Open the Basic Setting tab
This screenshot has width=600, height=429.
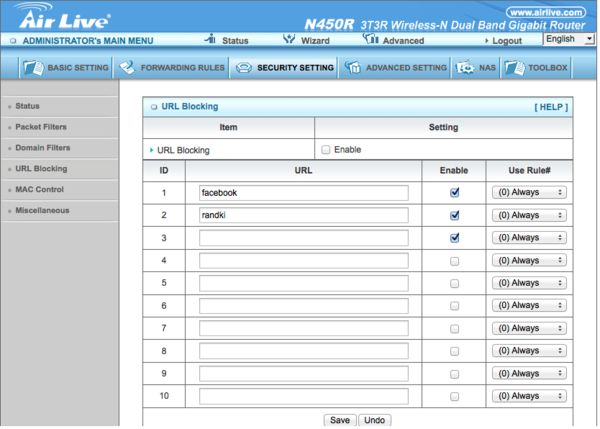[65, 68]
